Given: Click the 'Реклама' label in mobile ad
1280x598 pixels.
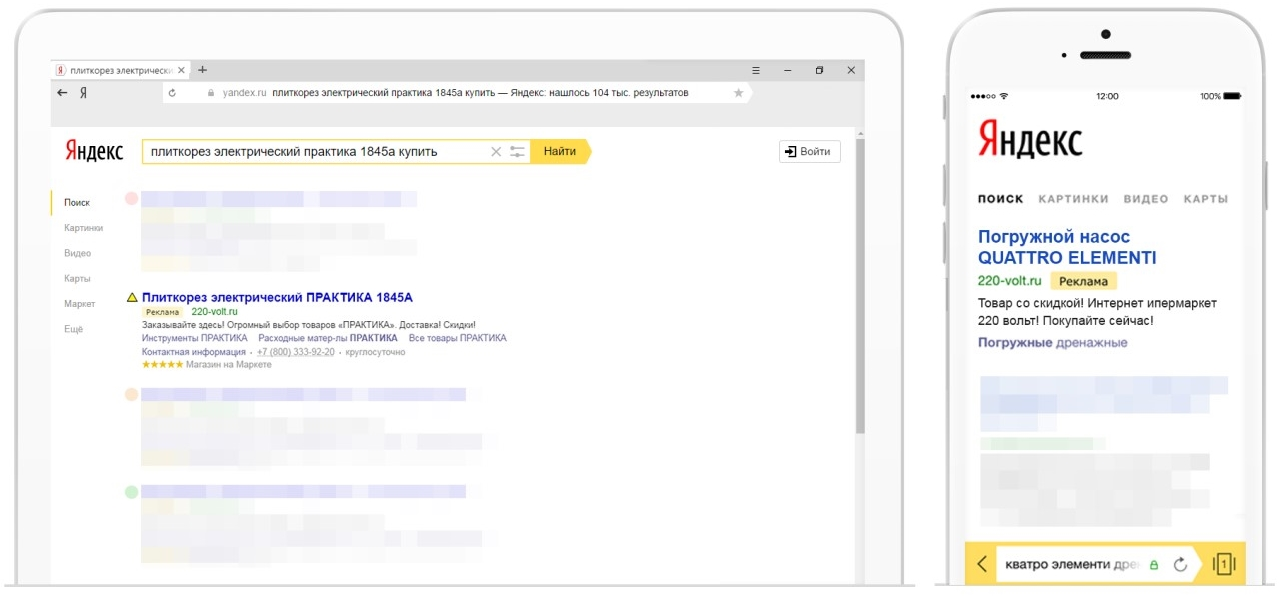Looking at the screenshot, I should (x=1083, y=281).
